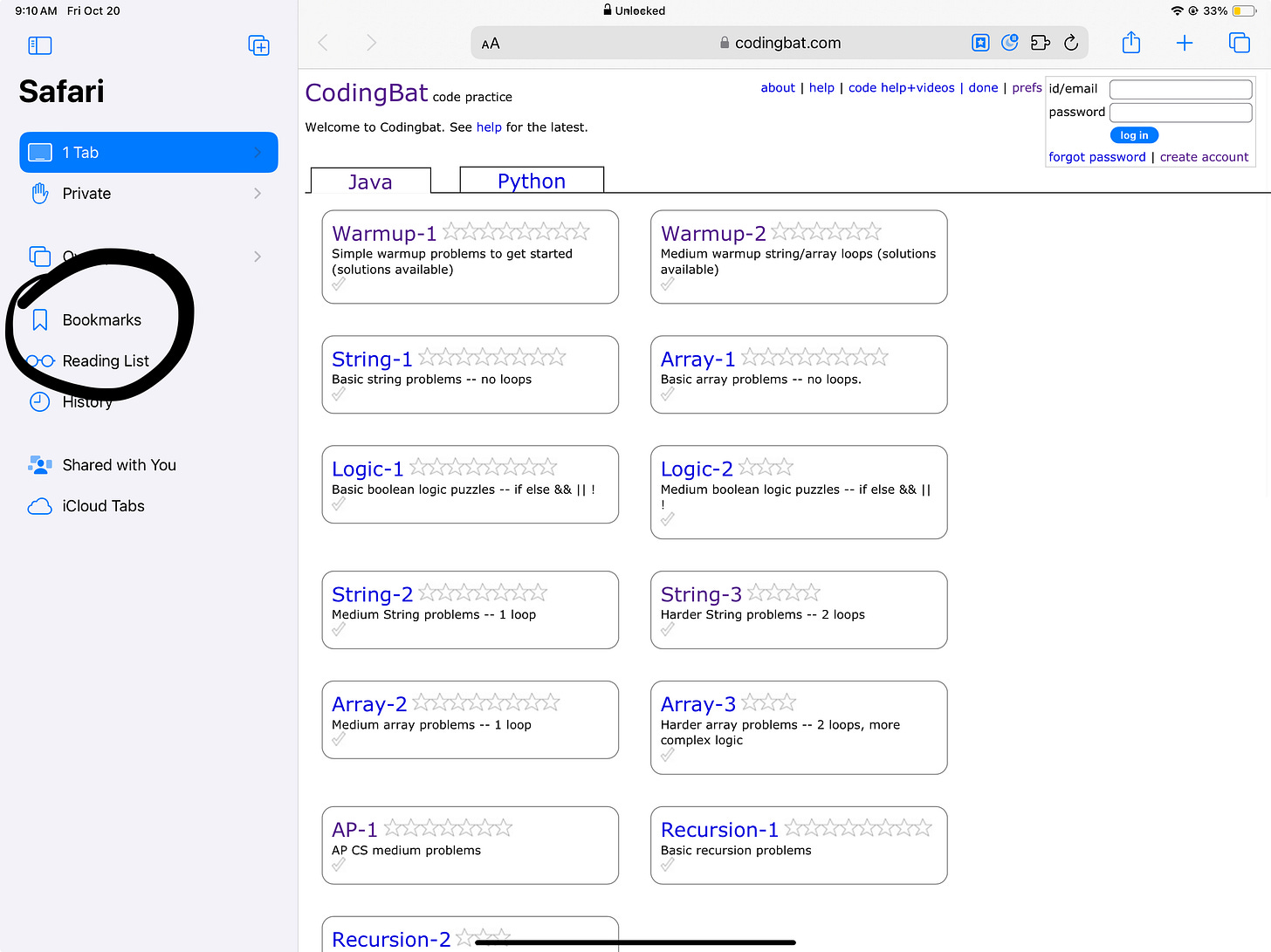This screenshot has height=952, width=1271.
Task: Click the CodingBat title link
Action: (x=367, y=92)
